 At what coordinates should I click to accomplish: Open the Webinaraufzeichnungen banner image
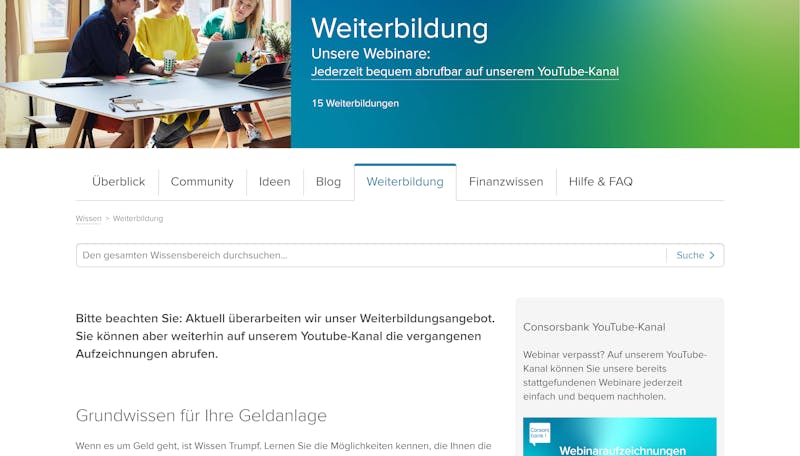619,437
